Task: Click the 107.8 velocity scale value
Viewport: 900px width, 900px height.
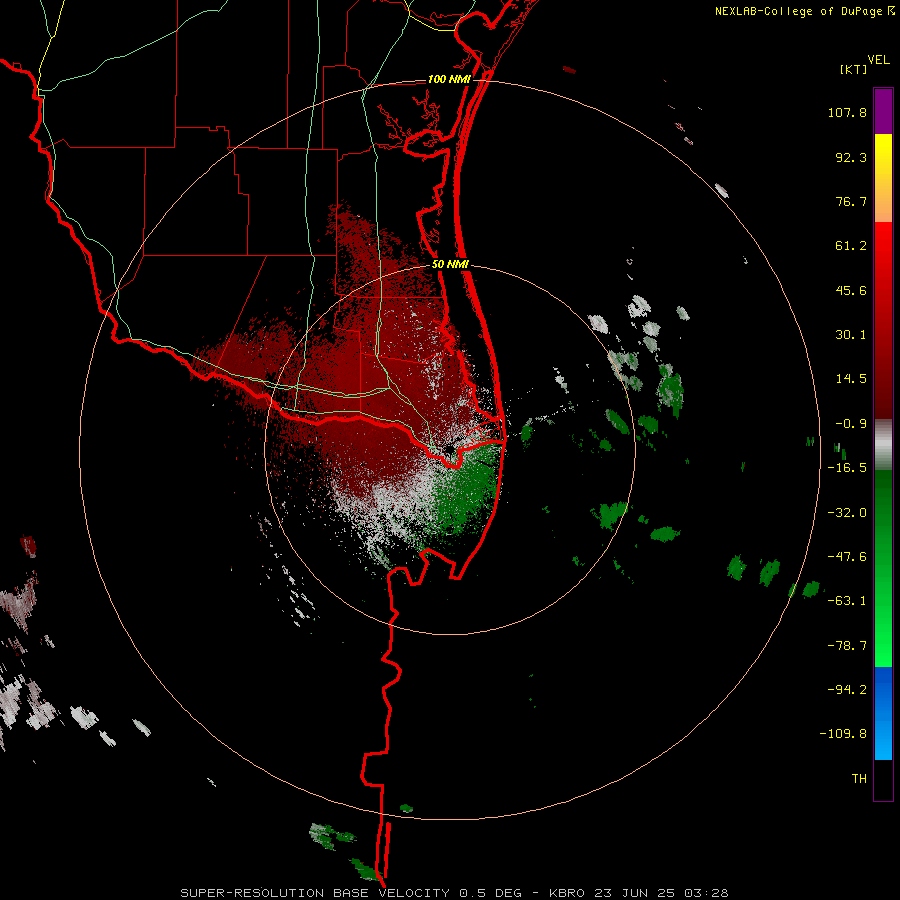Action: (x=847, y=112)
